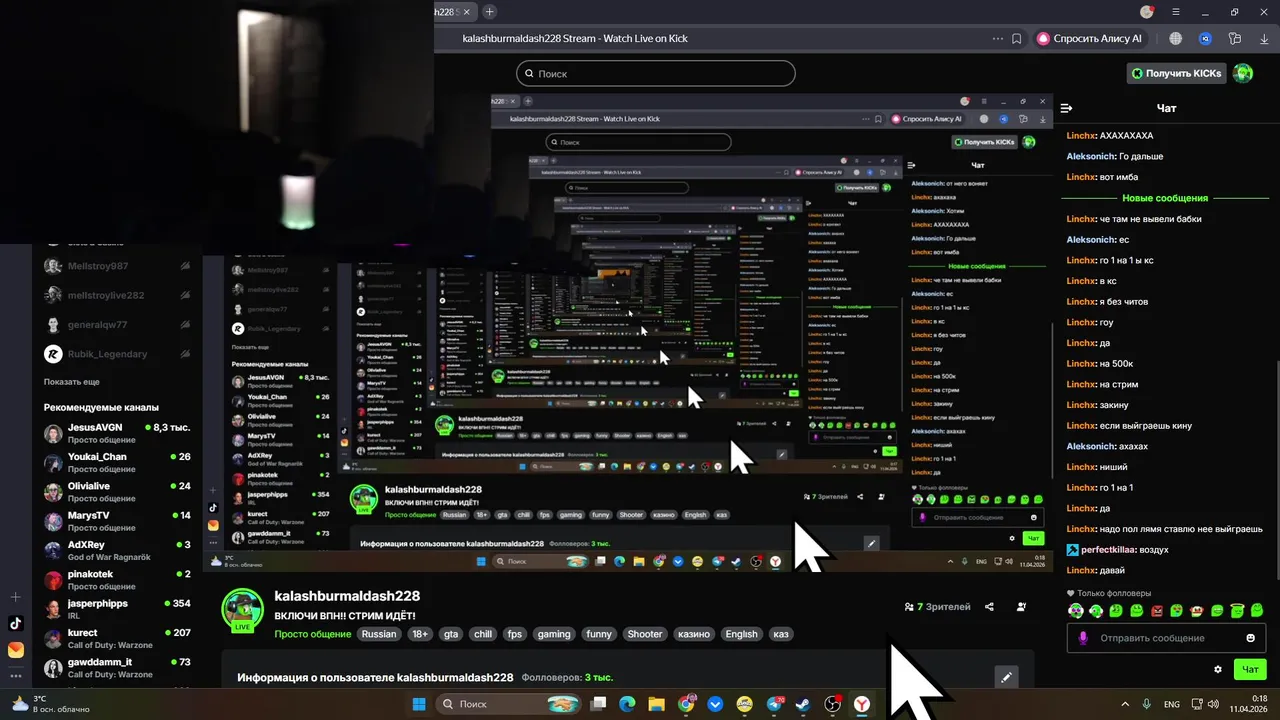This screenshot has width=1280, height=720.
Task: Click the blue round extension icon in the browser toolbar
Action: coord(1206,39)
